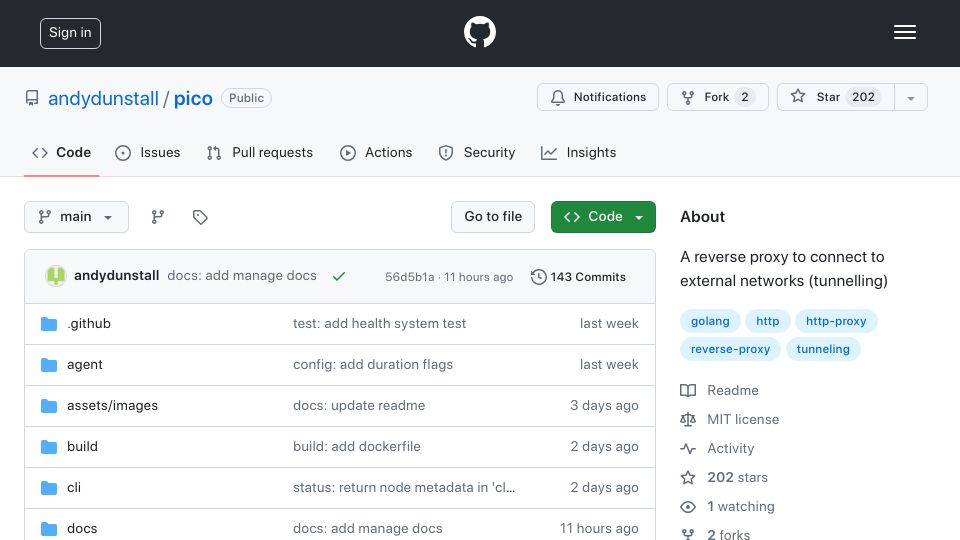960x540 pixels.
Task: Click the Readme book icon
Action: point(688,391)
